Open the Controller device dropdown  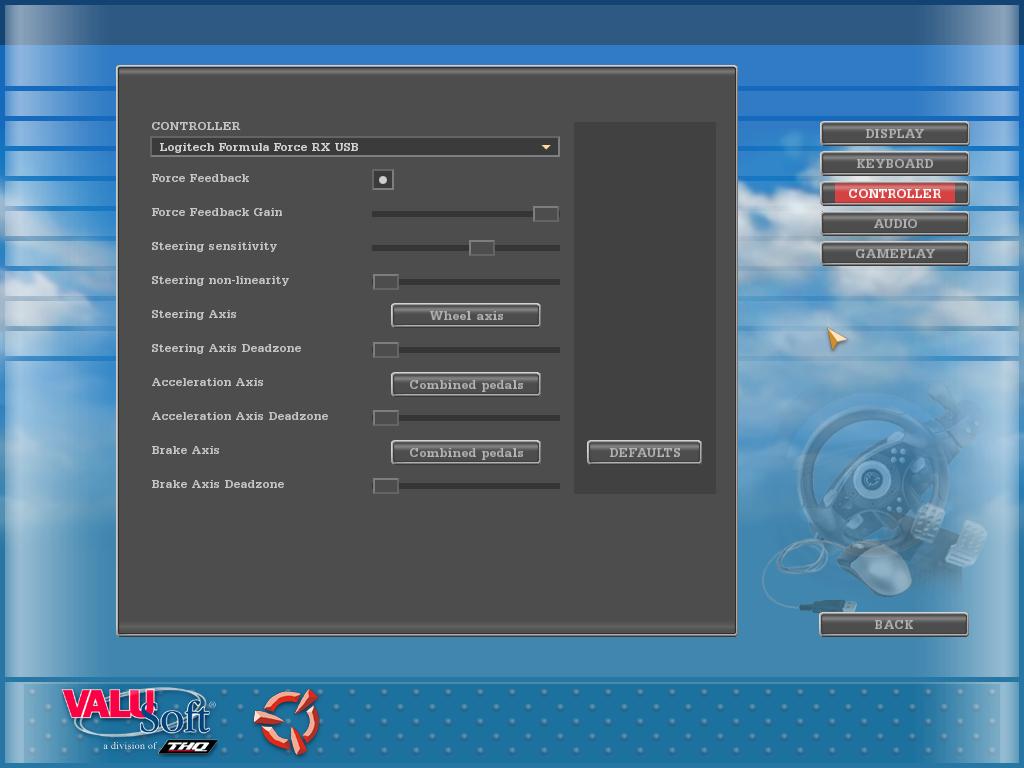tap(354, 147)
